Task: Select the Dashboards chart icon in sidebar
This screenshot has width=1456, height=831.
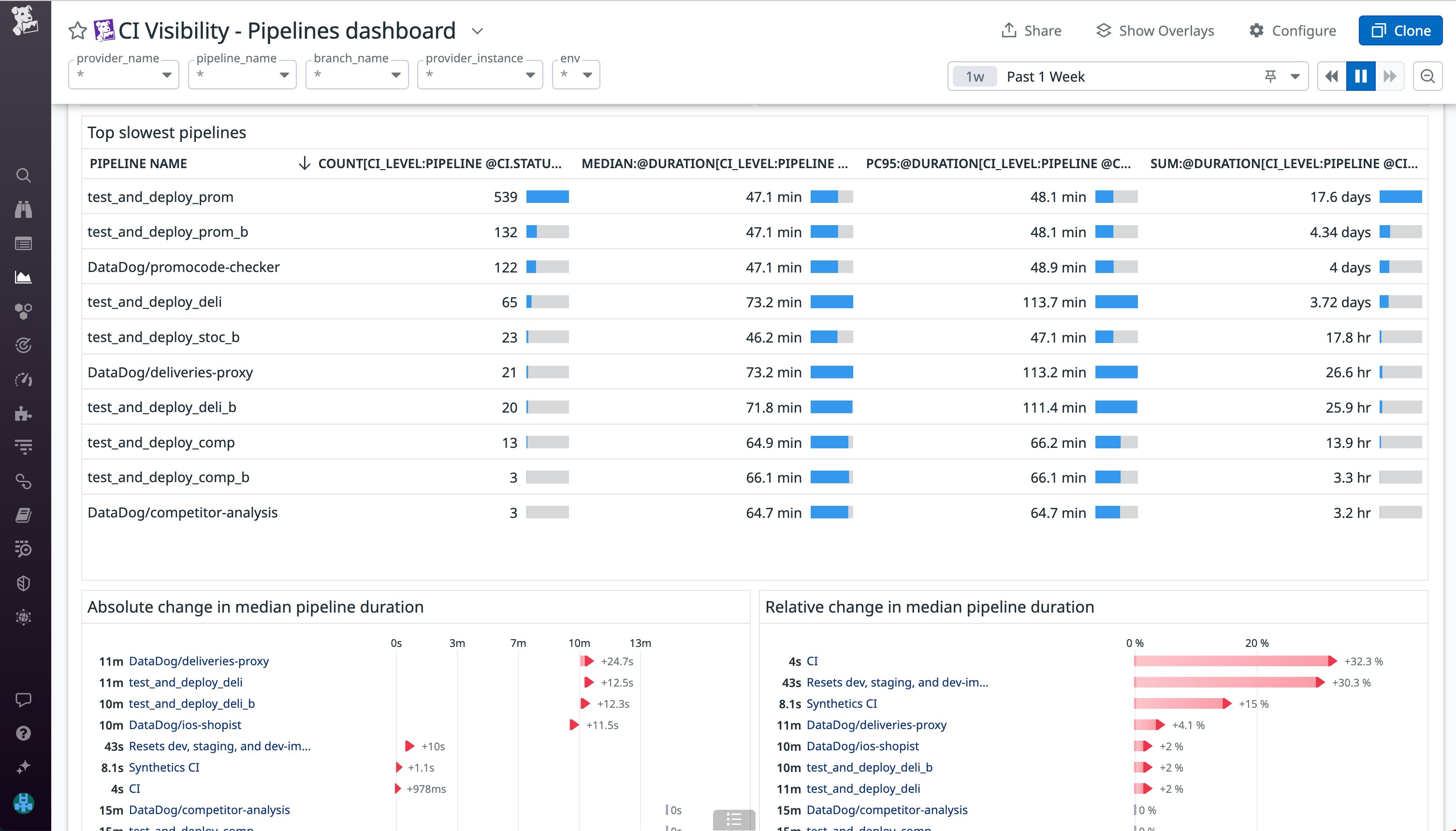Action: 23,277
